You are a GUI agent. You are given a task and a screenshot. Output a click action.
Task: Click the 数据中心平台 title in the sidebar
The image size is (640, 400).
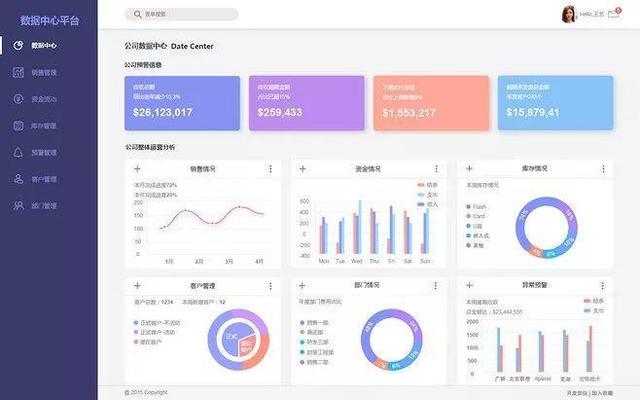click(50, 20)
